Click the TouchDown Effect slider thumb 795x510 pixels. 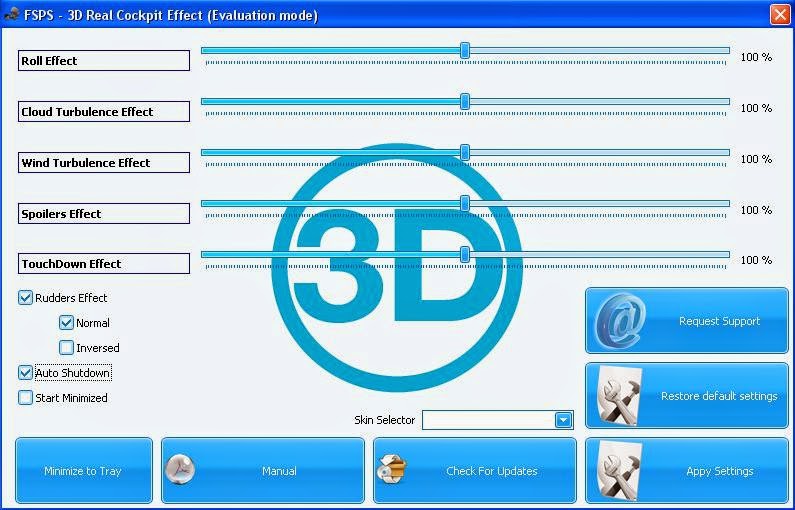464,254
